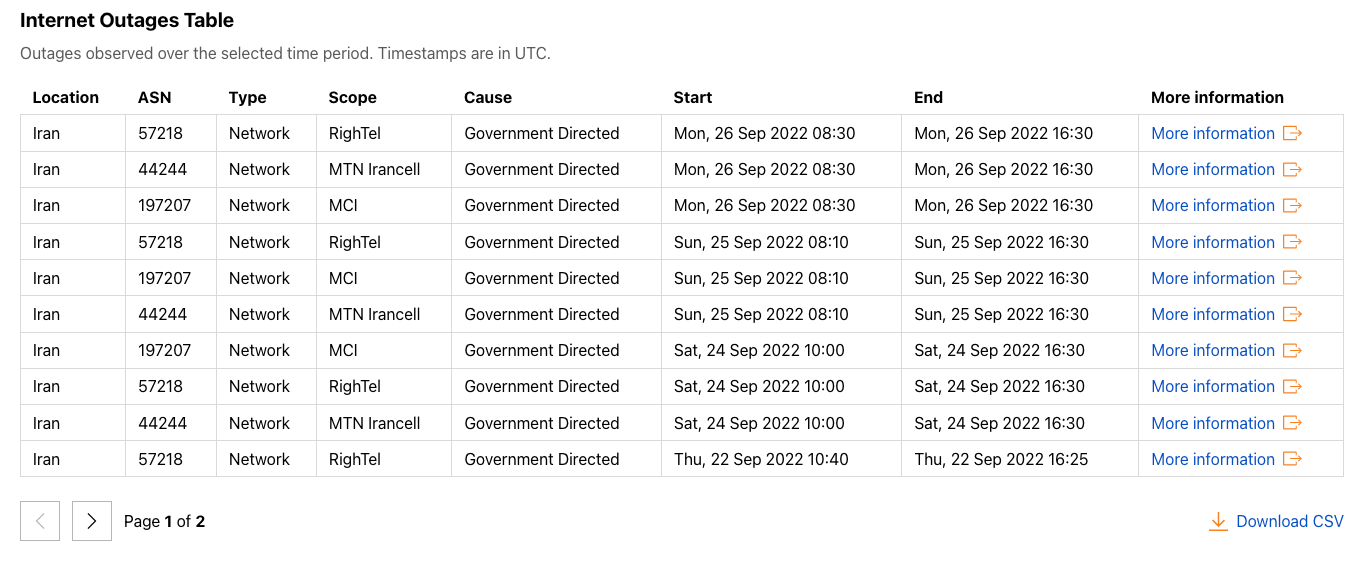Click the orange download arrow icon

pos(1218,521)
